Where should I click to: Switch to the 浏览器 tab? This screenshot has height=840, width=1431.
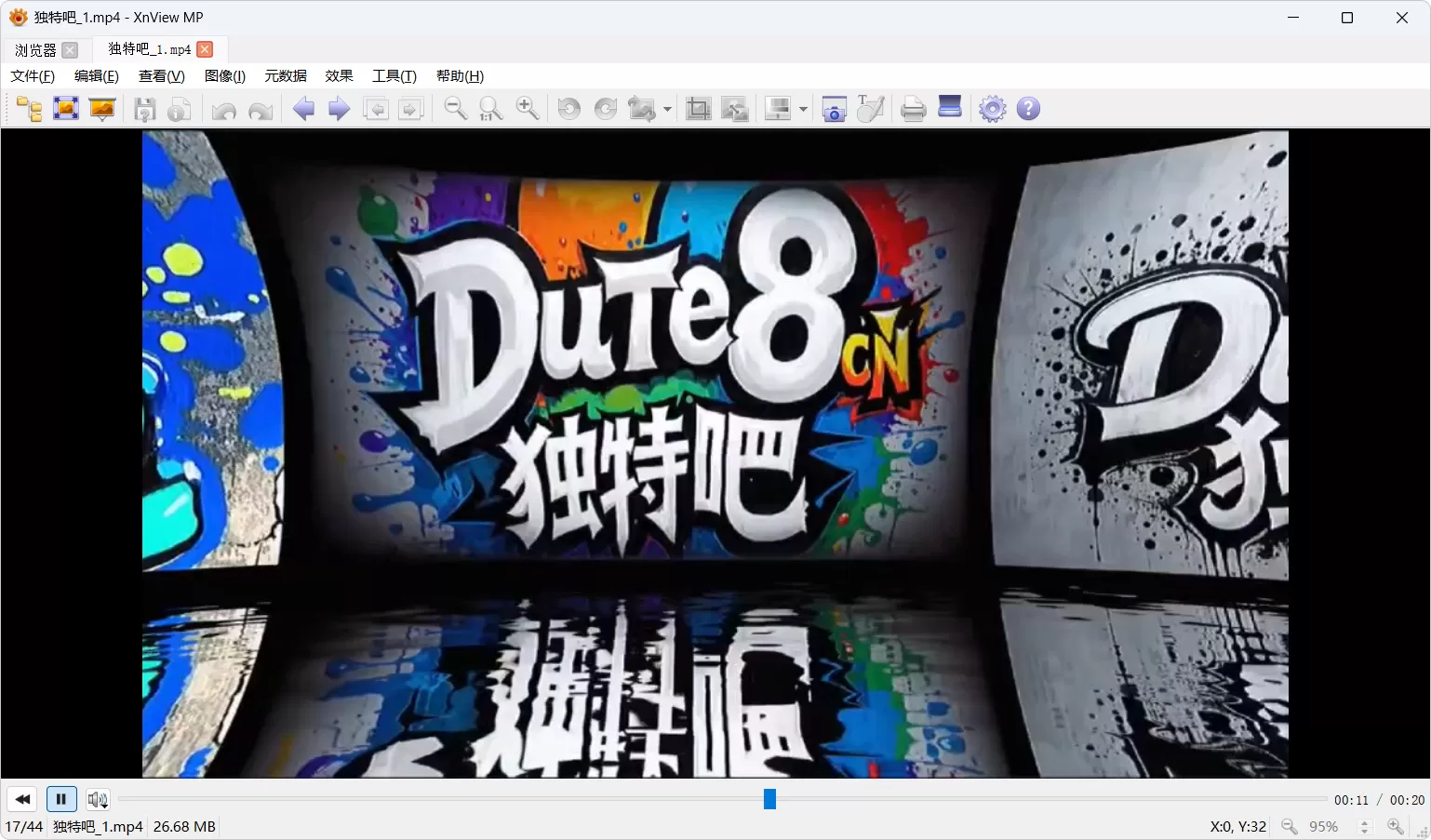[x=35, y=49]
